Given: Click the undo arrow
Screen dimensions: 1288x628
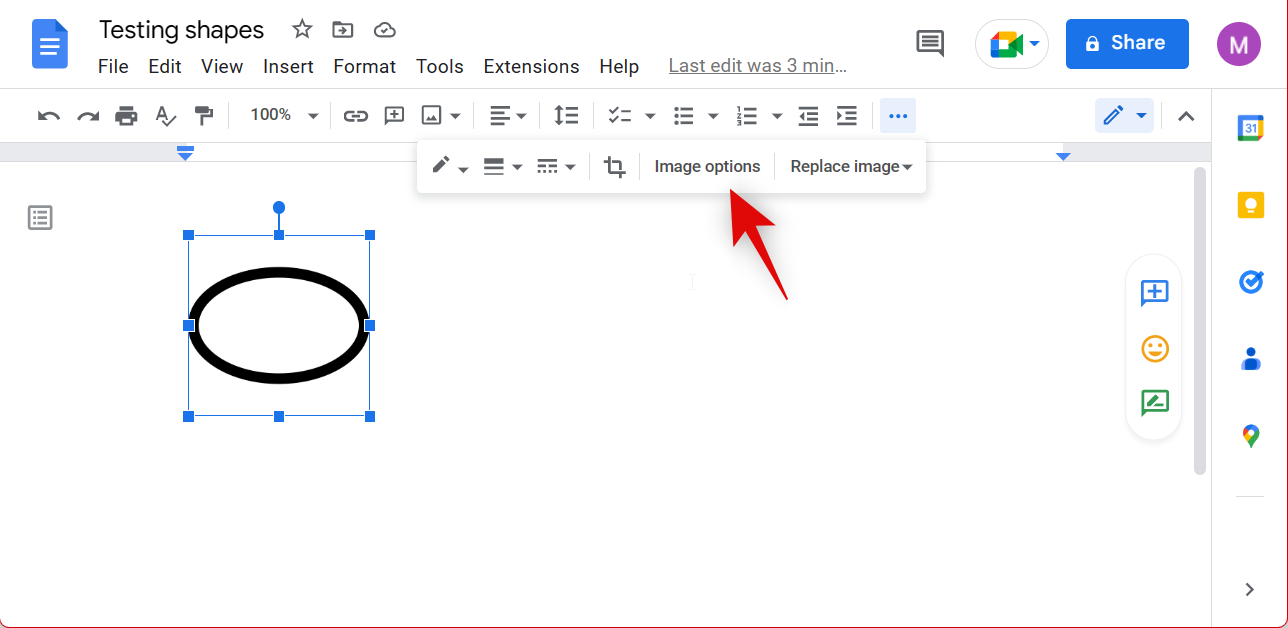Looking at the screenshot, I should tap(48, 116).
